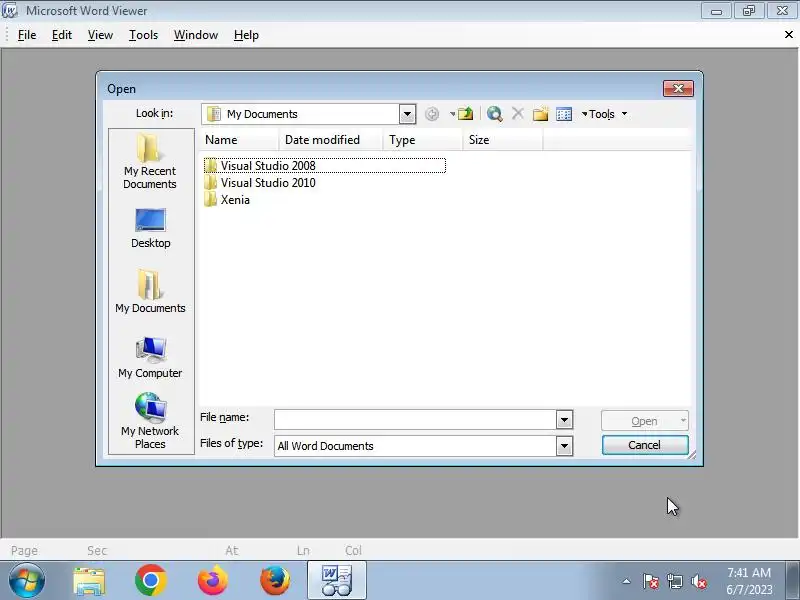Select the Visual Studio 2010 folder
Screen dimensions: 800x600
point(260,183)
